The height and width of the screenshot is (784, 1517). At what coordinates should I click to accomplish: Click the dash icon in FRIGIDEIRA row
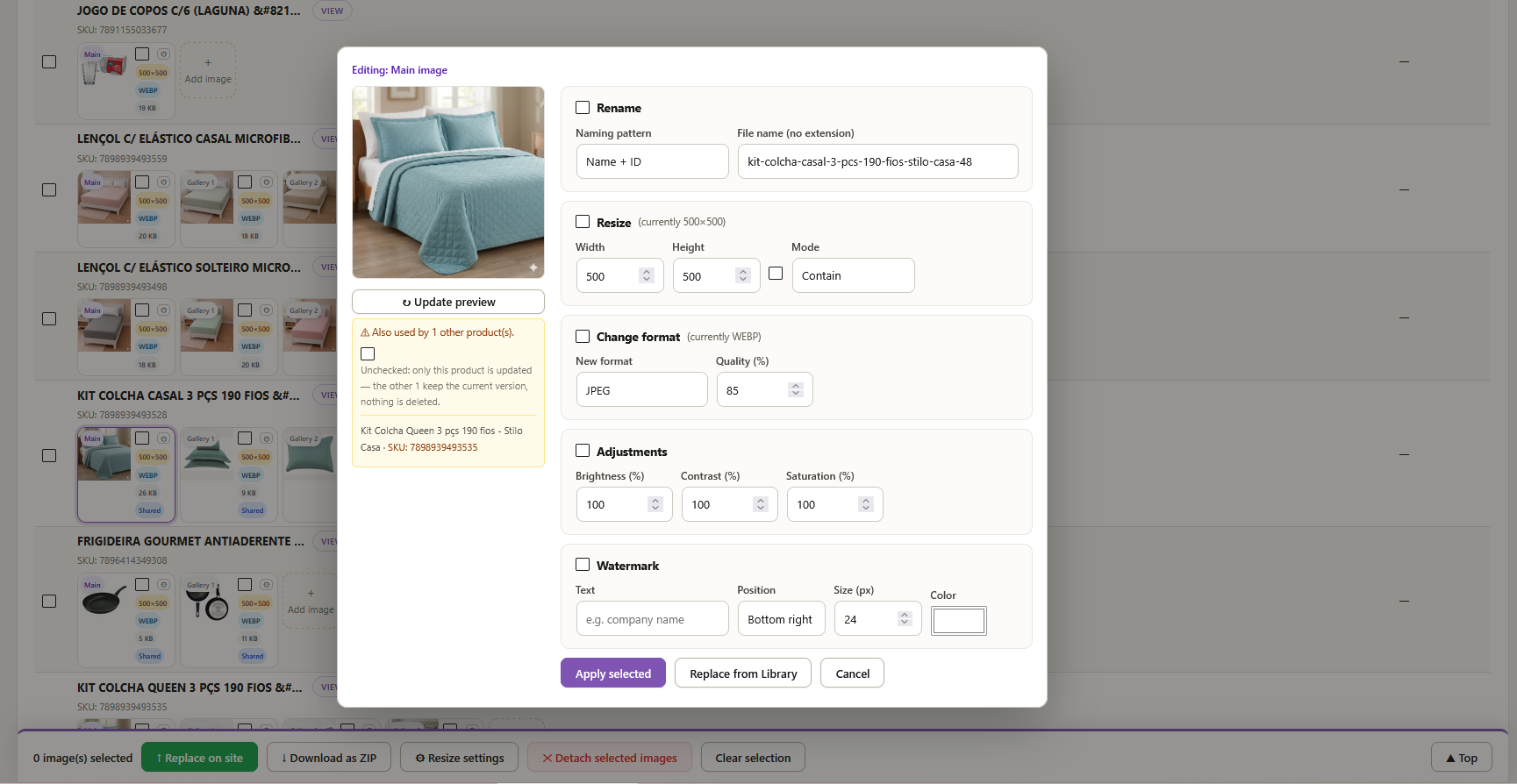(x=1404, y=601)
